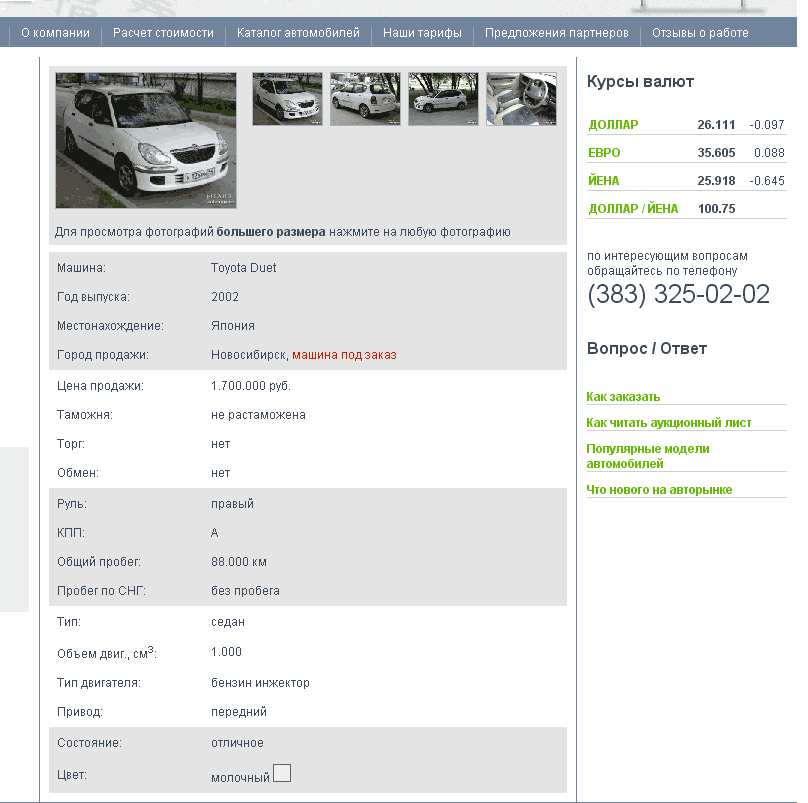Open 'Что нового на авторынке' link

[659, 490]
